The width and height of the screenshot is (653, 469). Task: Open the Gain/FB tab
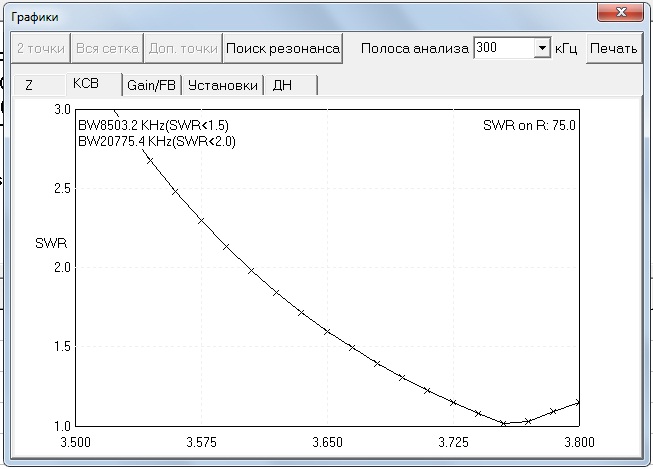[x=151, y=86]
